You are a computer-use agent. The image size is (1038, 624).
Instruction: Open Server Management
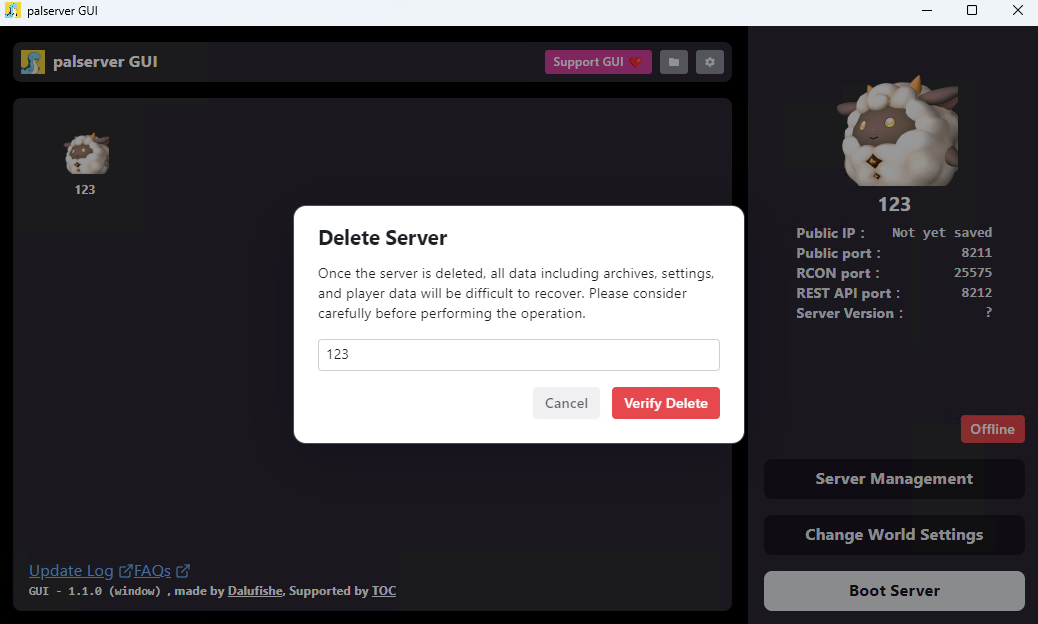(894, 479)
